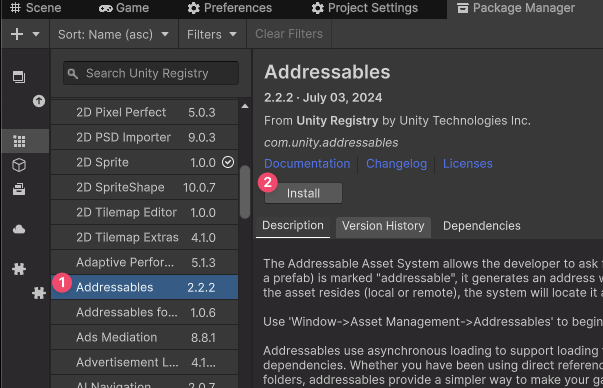The width and height of the screenshot is (603, 388).
Task: Open the In Project packages icon
Action: (x=19, y=77)
